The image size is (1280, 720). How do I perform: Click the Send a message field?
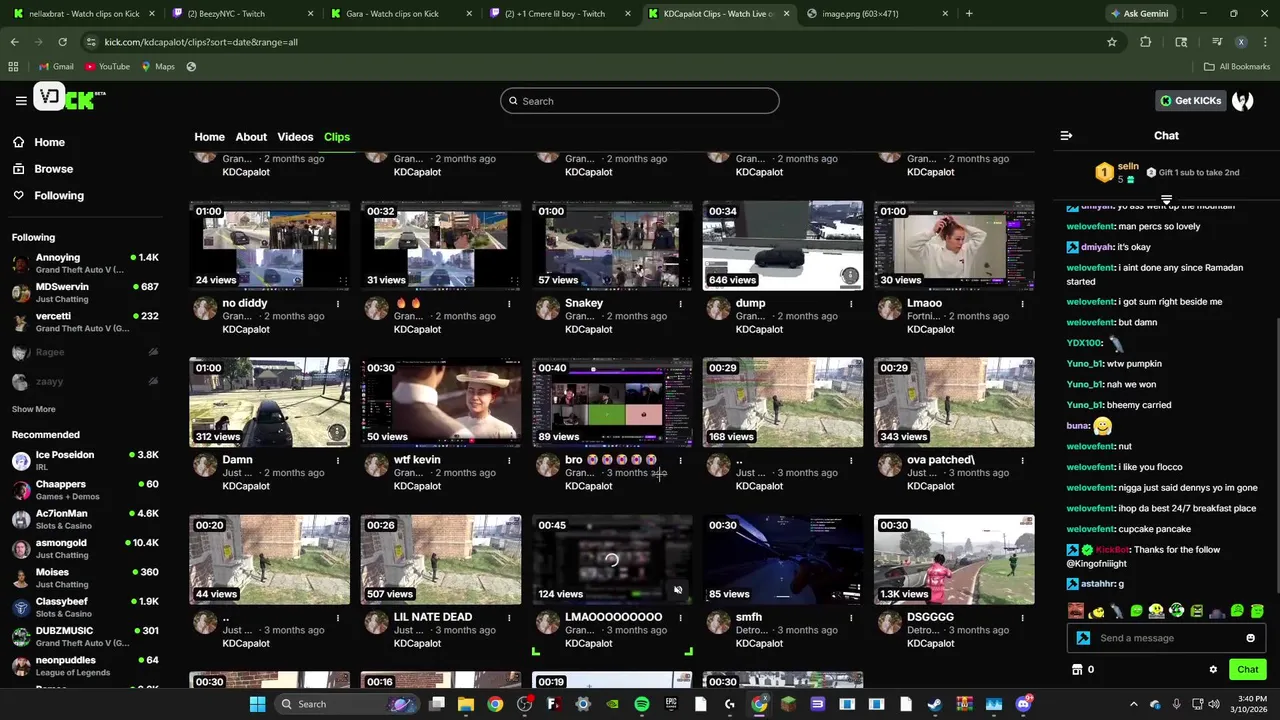[x=1166, y=638]
